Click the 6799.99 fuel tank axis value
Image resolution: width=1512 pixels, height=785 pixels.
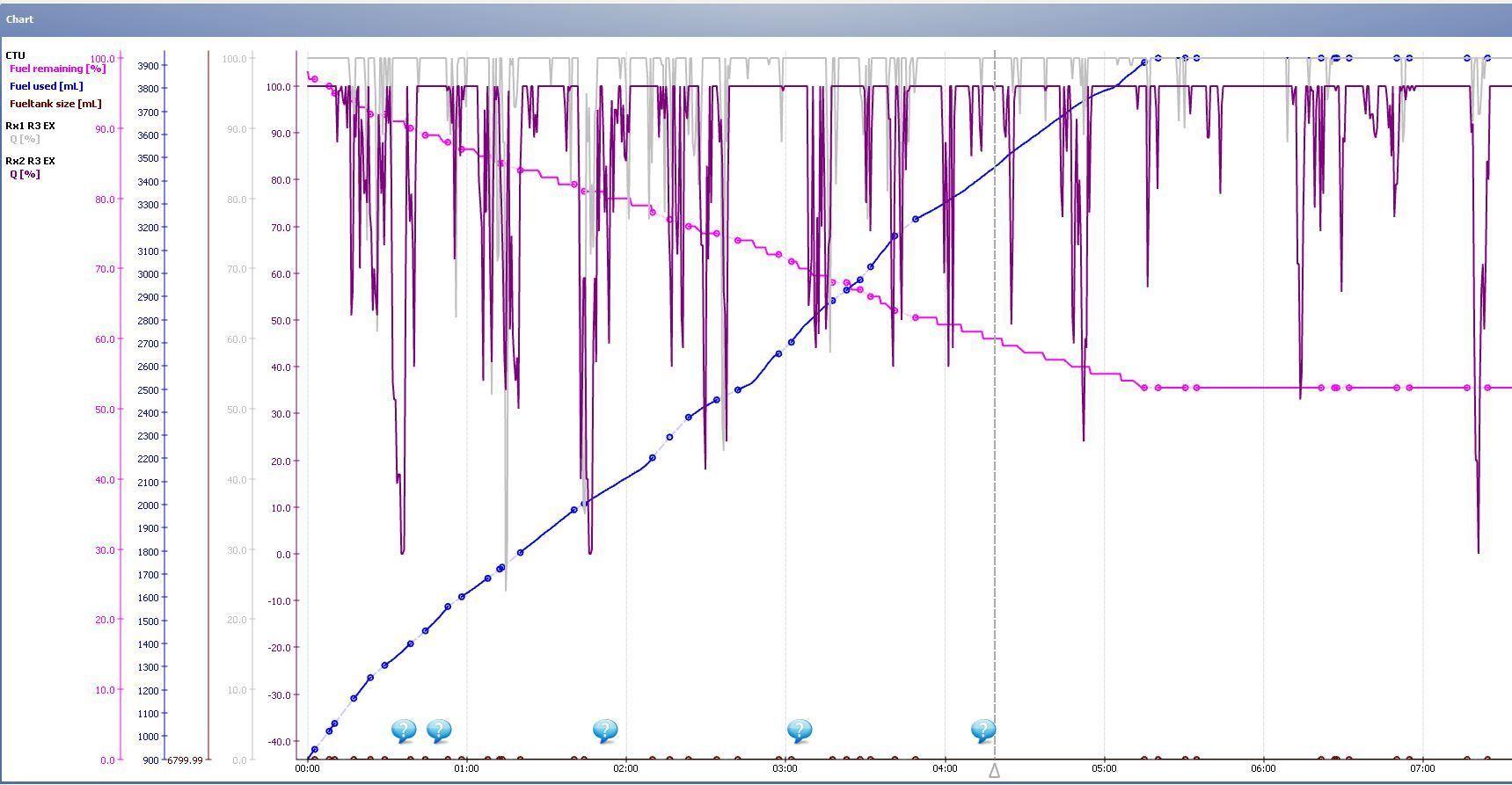[x=185, y=760]
